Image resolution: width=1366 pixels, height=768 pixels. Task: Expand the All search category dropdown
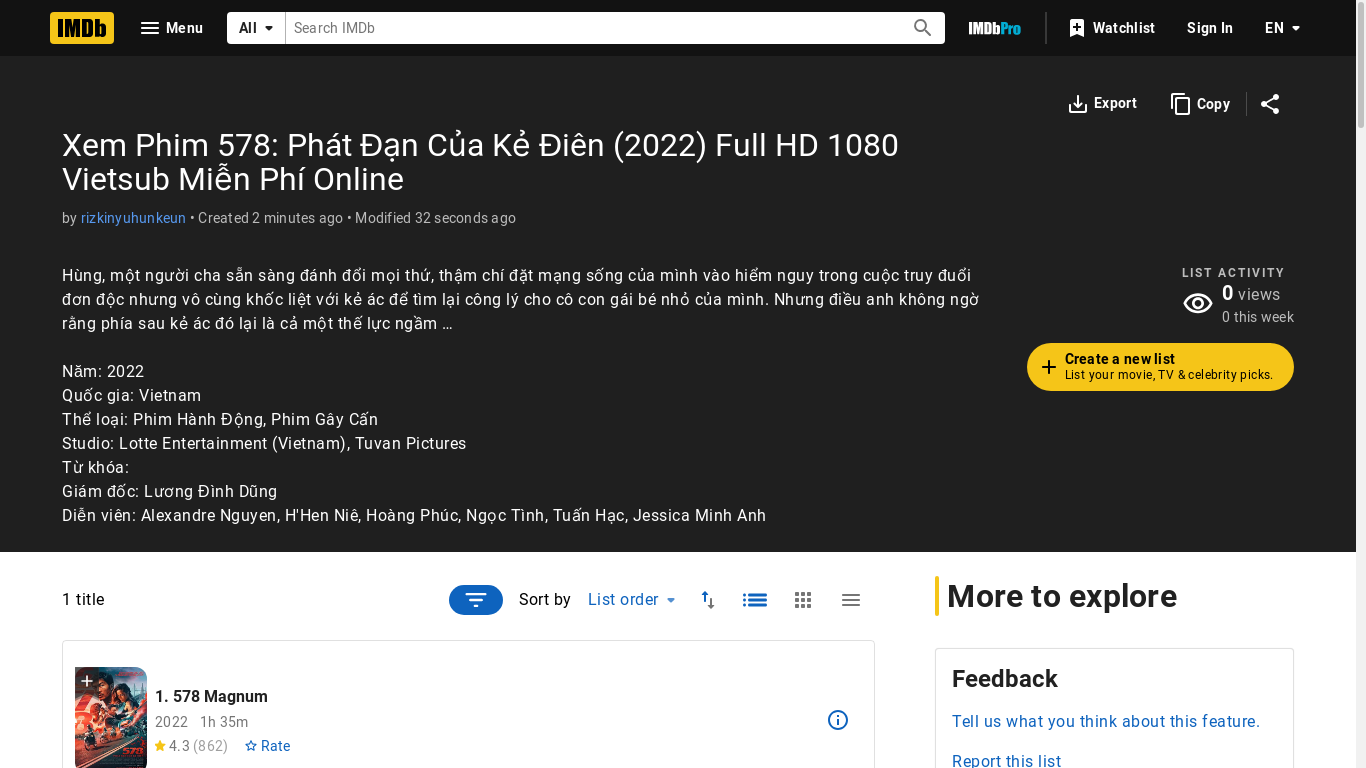(x=256, y=28)
